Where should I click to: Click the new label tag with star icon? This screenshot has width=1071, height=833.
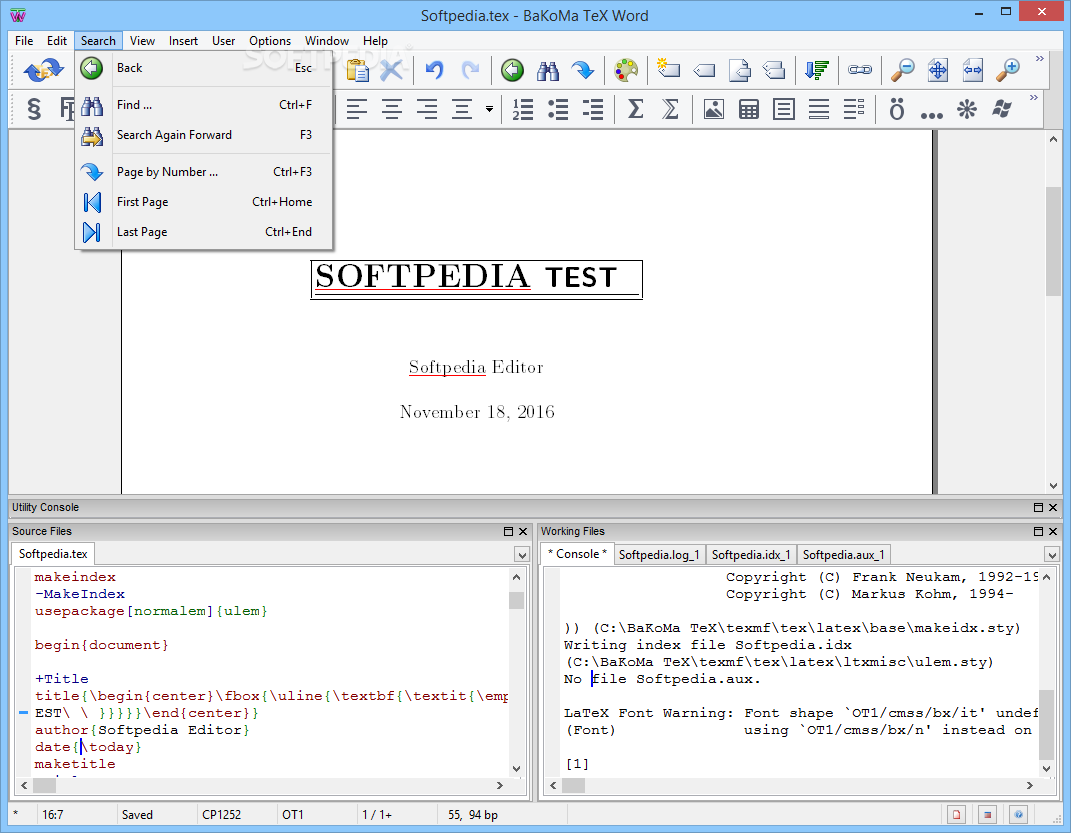(x=668, y=70)
